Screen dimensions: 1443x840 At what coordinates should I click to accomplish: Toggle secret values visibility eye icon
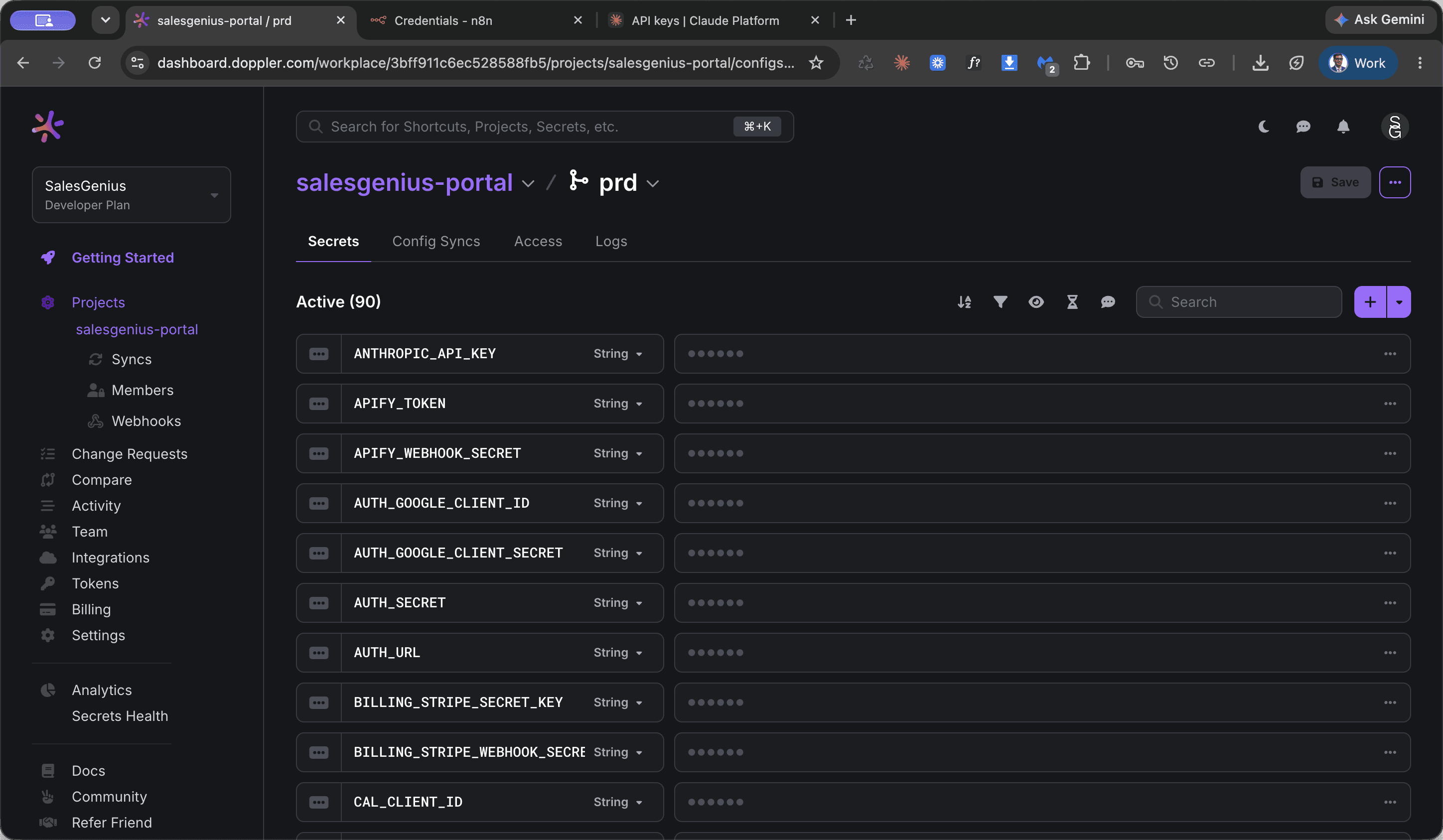1036,302
